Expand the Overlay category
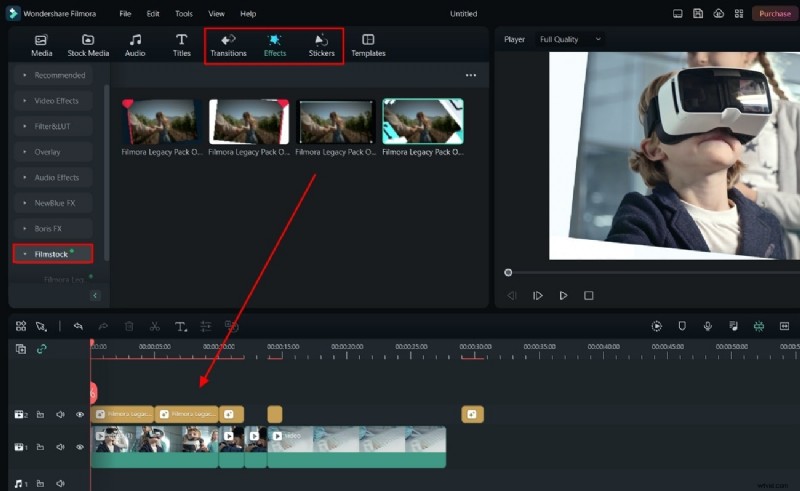 54,152
